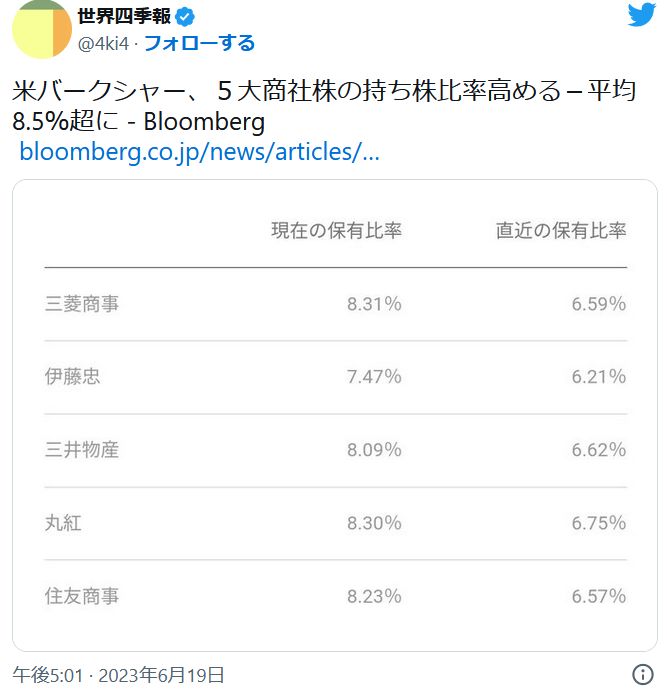Screen dimensions: 667x693
Task: Click the tweet timestamp 午後5:01 · 2023年6月19日
Action: tap(118, 675)
